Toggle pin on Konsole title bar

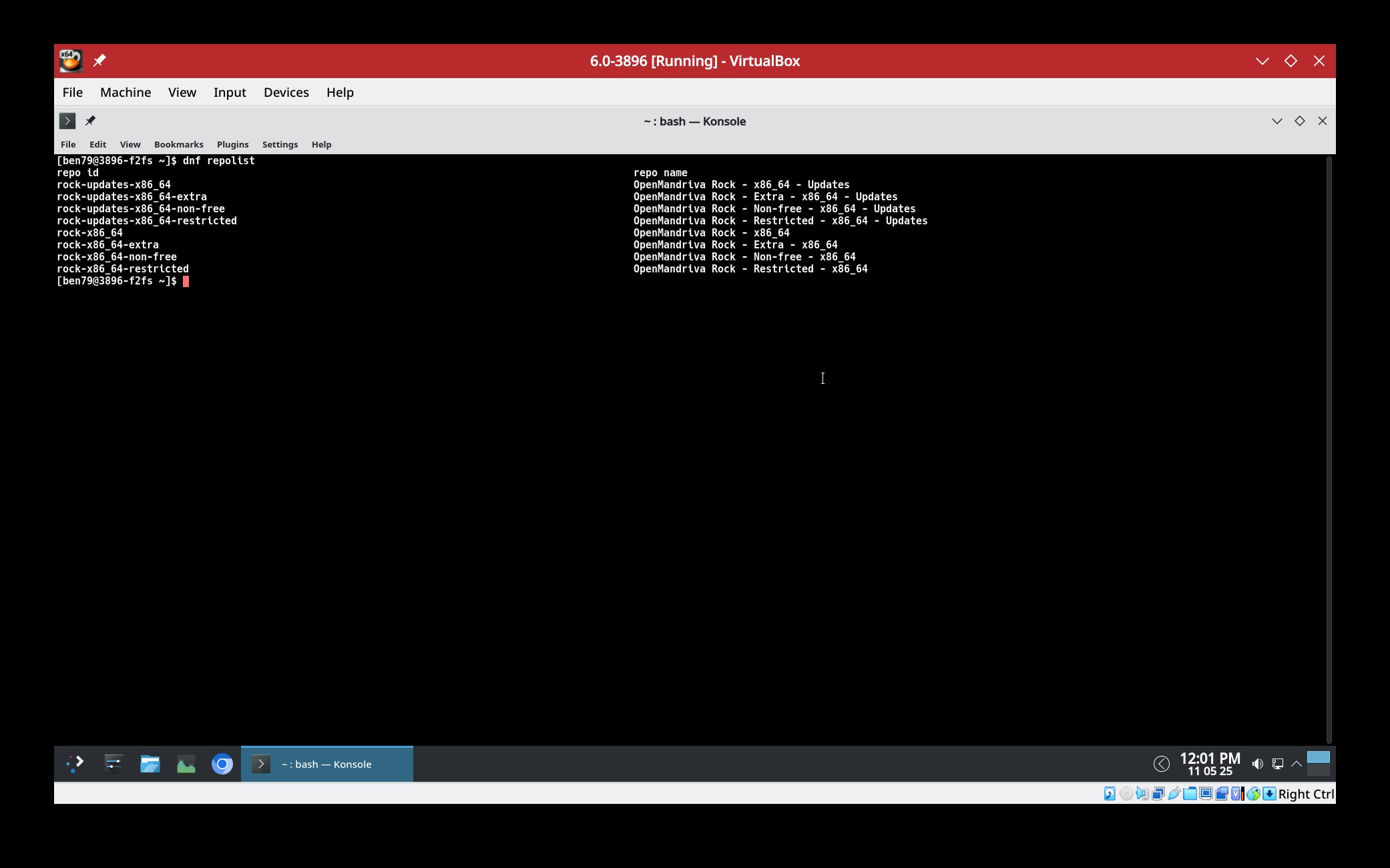90,121
